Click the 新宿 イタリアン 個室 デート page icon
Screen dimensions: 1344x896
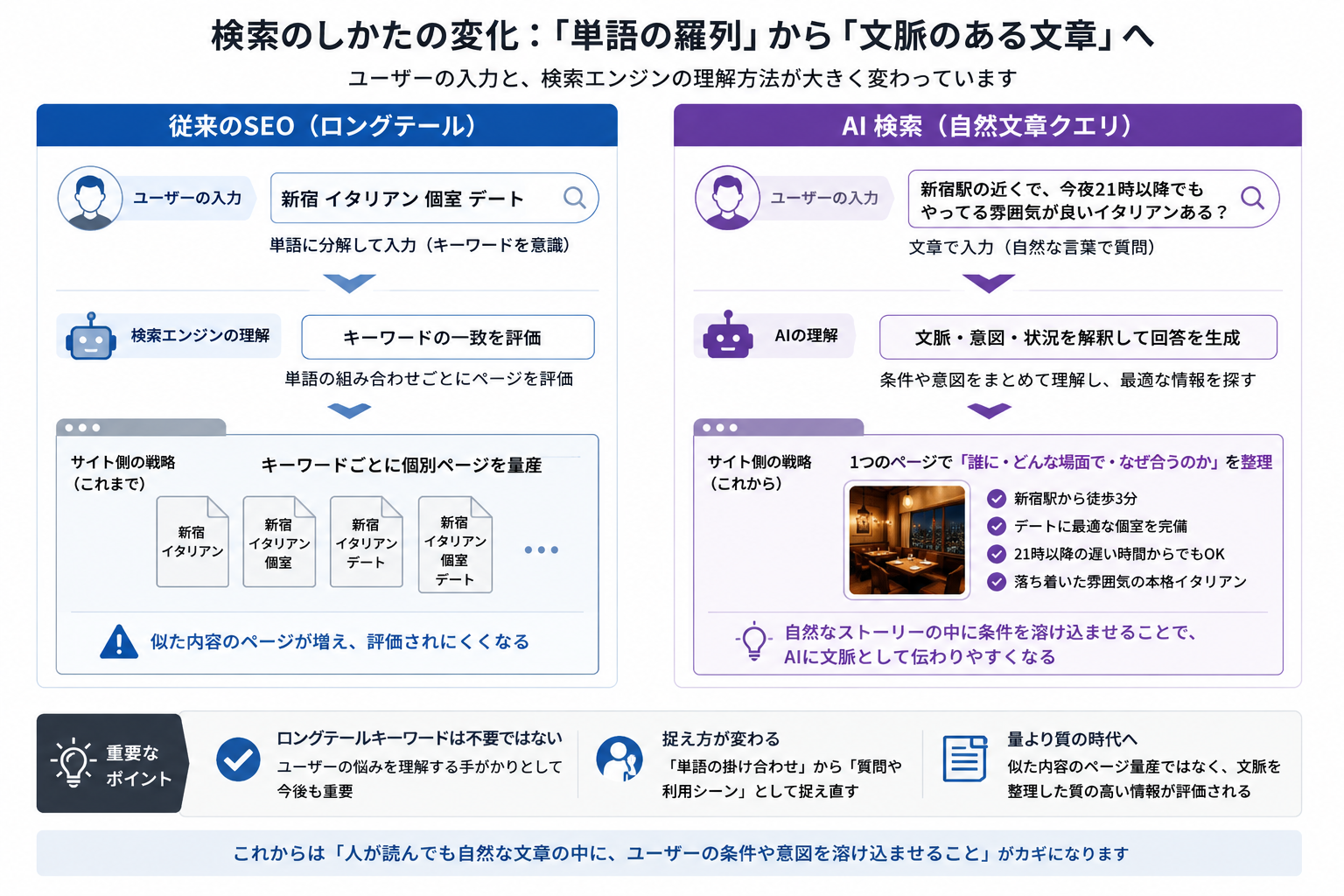click(x=455, y=544)
